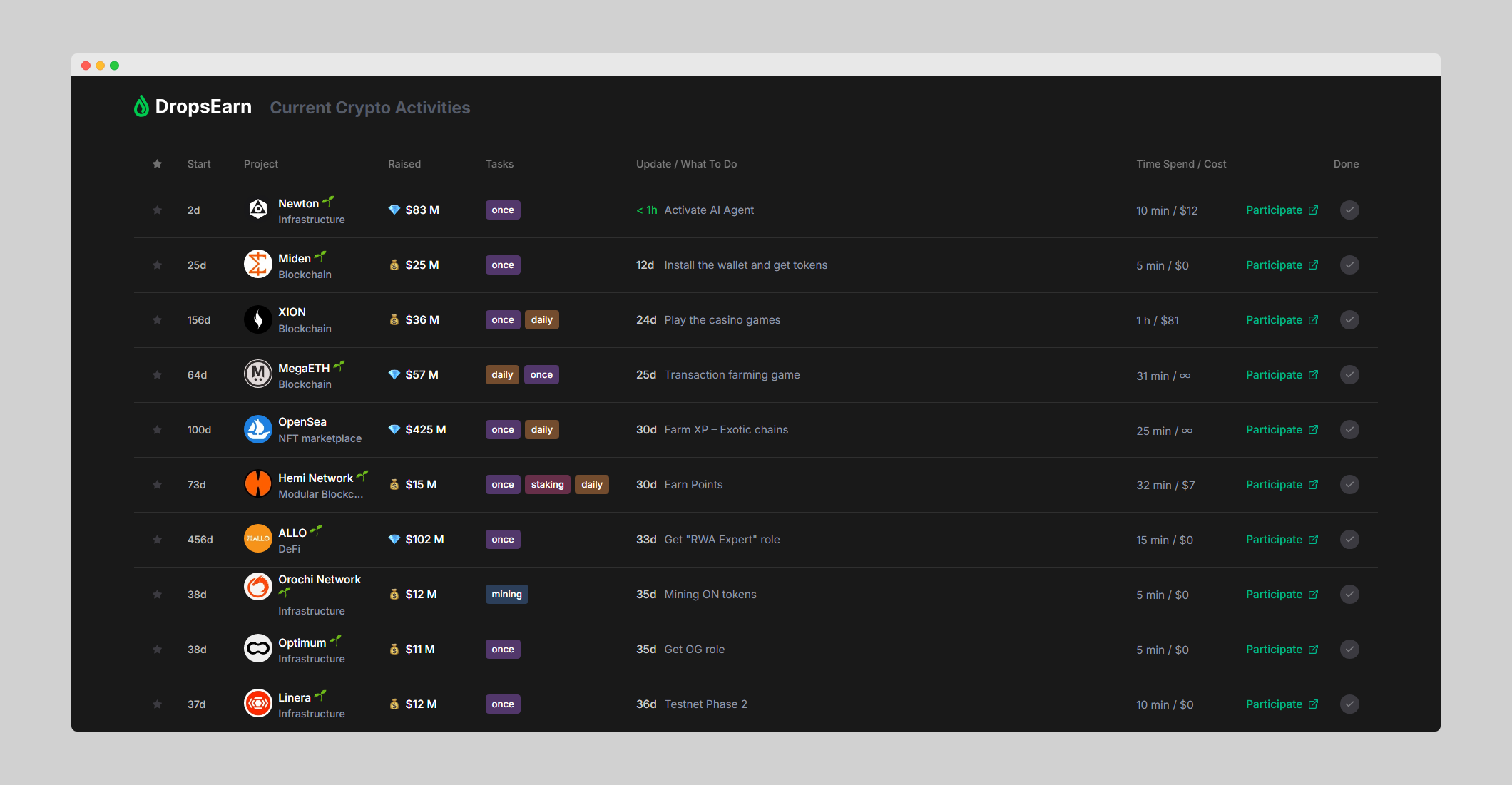Click the diamond icon beside $102 M

394,539
